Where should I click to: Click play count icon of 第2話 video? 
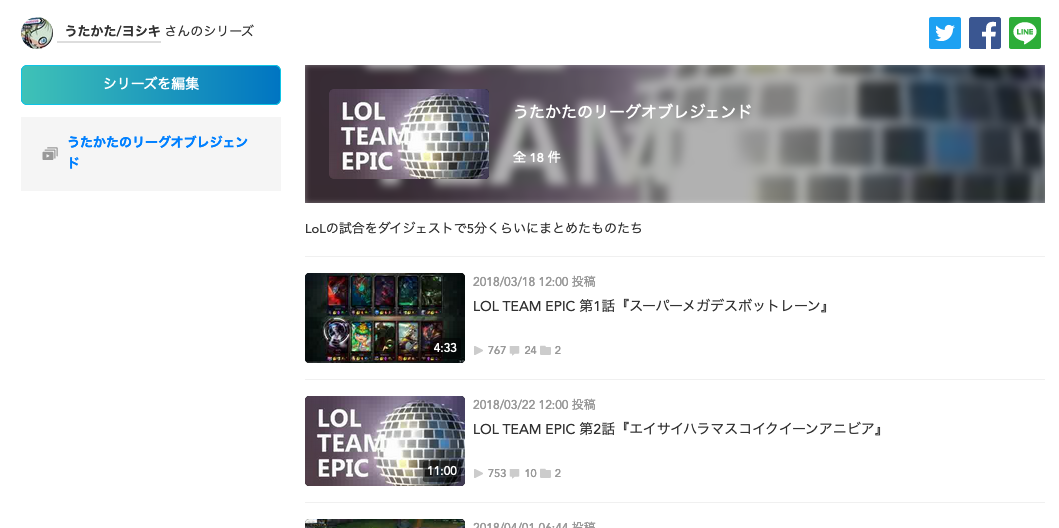[478, 473]
